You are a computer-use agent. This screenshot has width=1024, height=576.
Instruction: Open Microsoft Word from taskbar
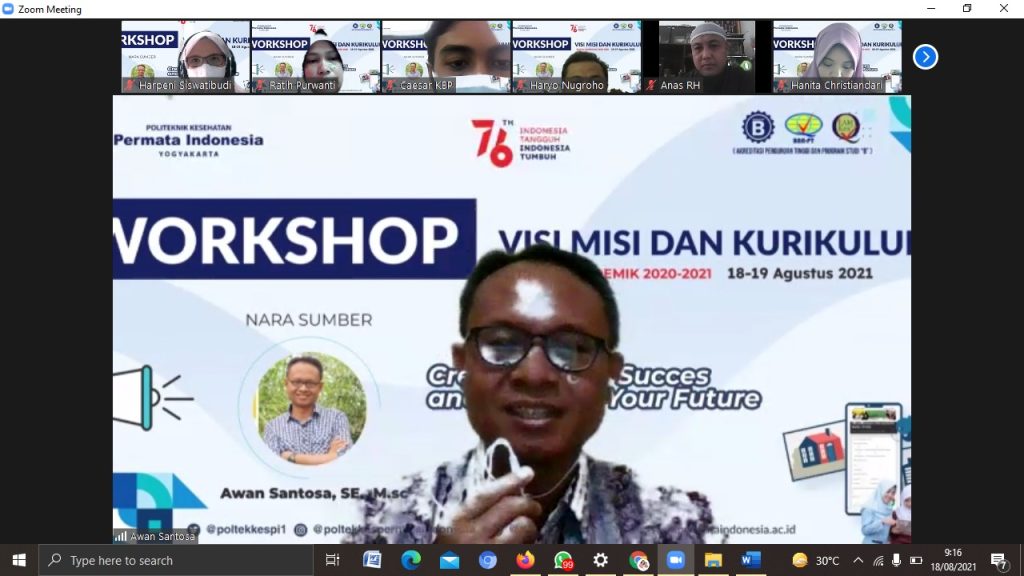click(x=751, y=560)
